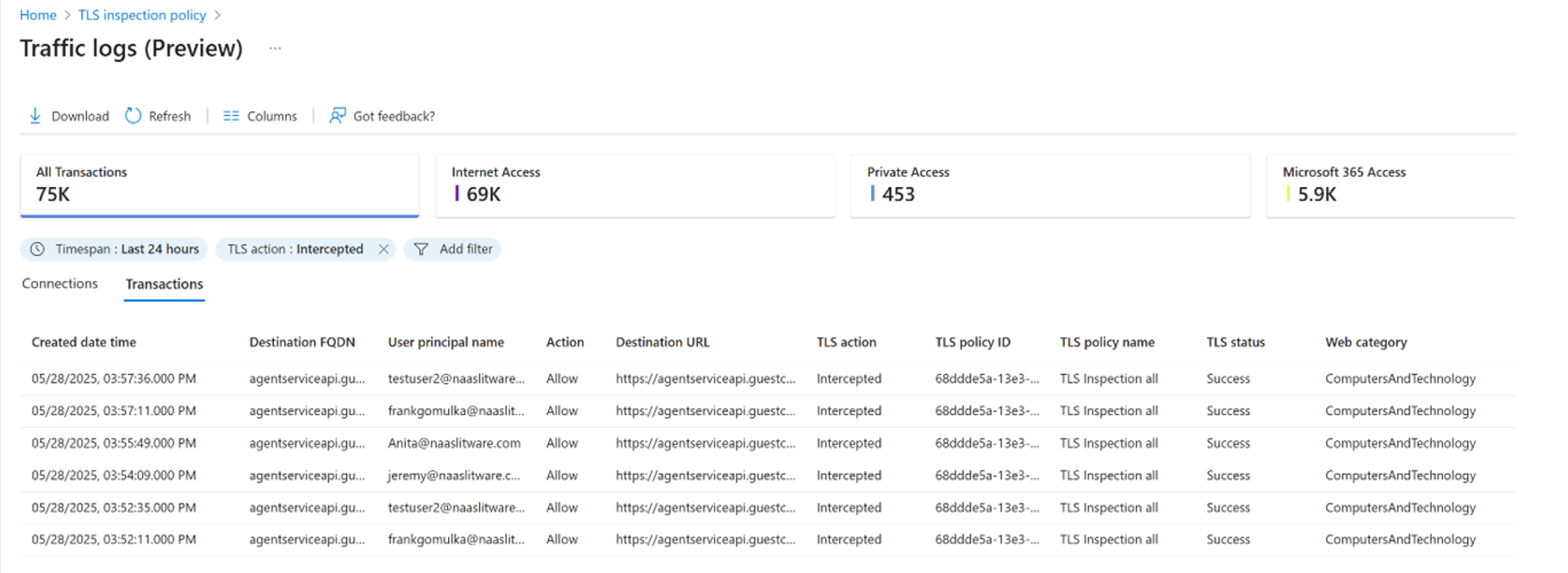
Task: Click the Download arrow icon
Action: pyautogui.click(x=35, y=115)
